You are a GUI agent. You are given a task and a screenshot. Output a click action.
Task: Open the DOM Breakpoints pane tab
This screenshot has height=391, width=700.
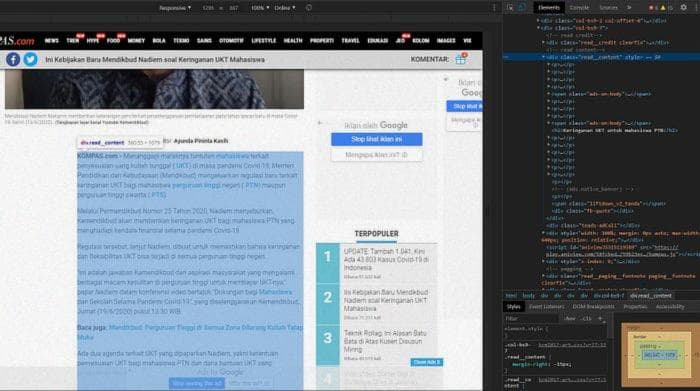[x=593, y=307]
